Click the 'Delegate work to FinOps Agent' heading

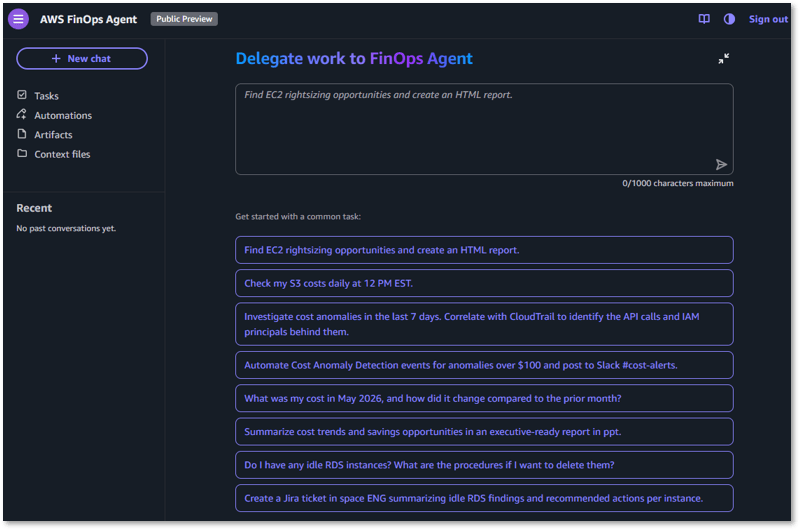click(x=354, y=59)
